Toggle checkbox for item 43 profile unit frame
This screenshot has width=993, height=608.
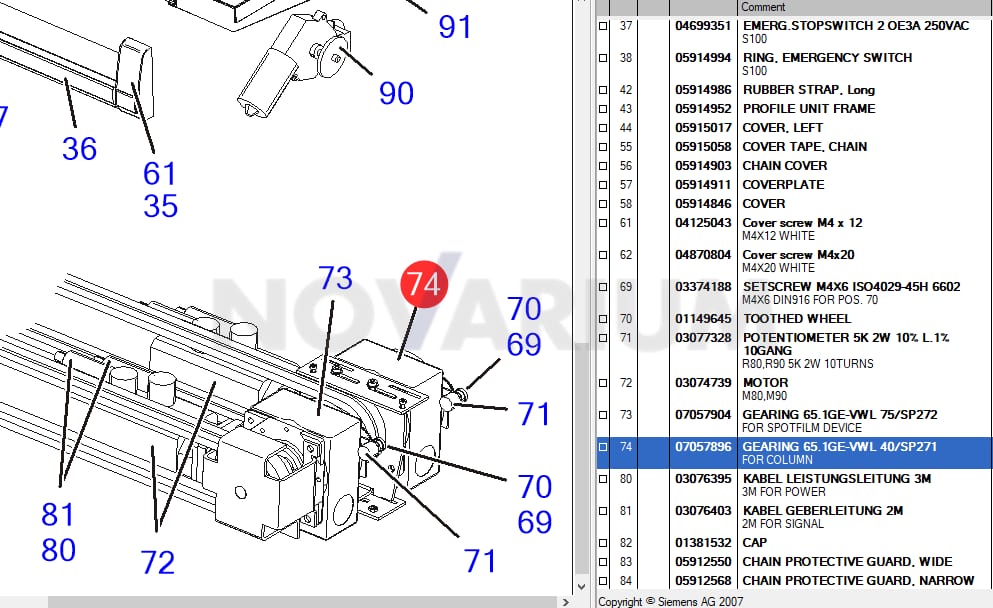[603, 109]
